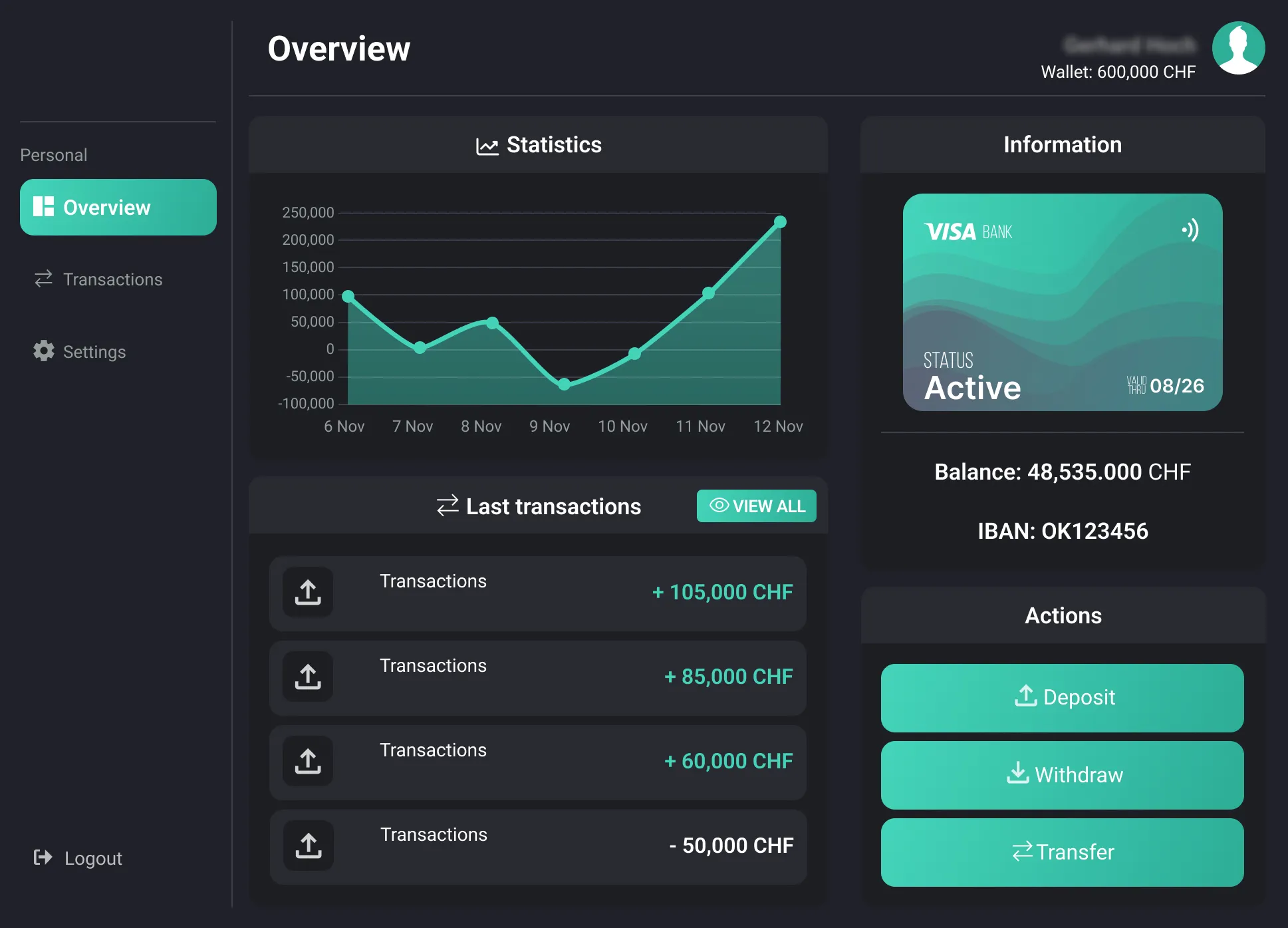Click upload icon of +85,000 CHF transaction
1288x928 pixels.
coord(308,677)
